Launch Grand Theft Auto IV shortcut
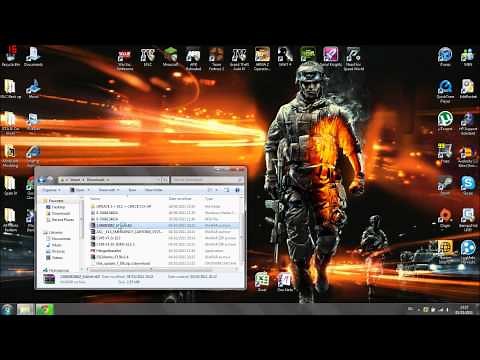The width and height of the screenshot is (480, 360). (x=239, y=59)
